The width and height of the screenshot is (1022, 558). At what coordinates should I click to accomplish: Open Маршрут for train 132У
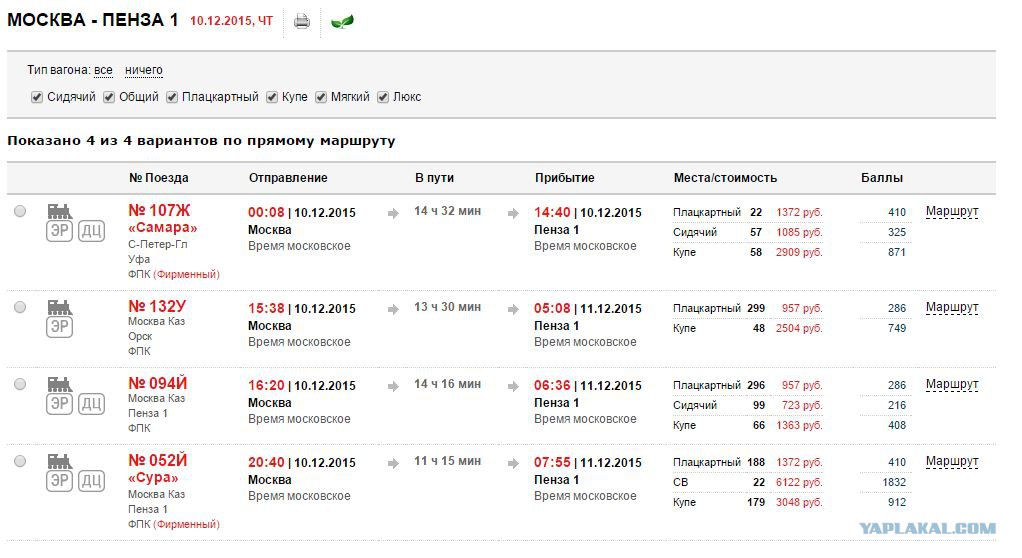(952, 307)
